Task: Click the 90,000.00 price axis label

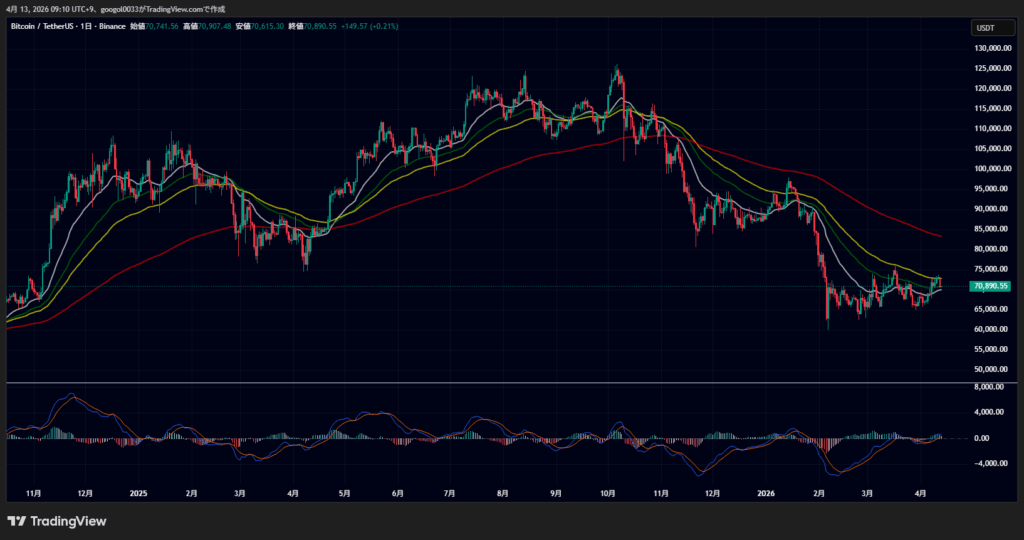Action: click(993, 209)
